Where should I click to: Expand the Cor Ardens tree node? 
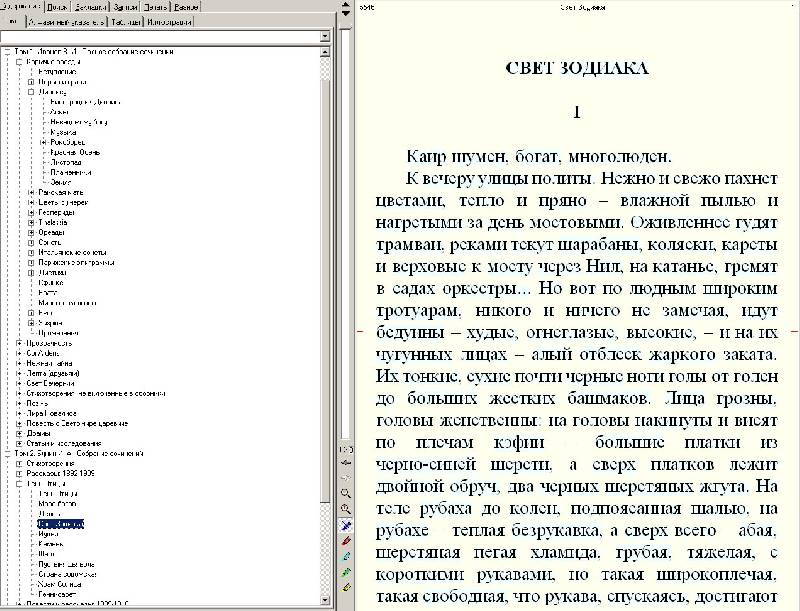point(19,353)
